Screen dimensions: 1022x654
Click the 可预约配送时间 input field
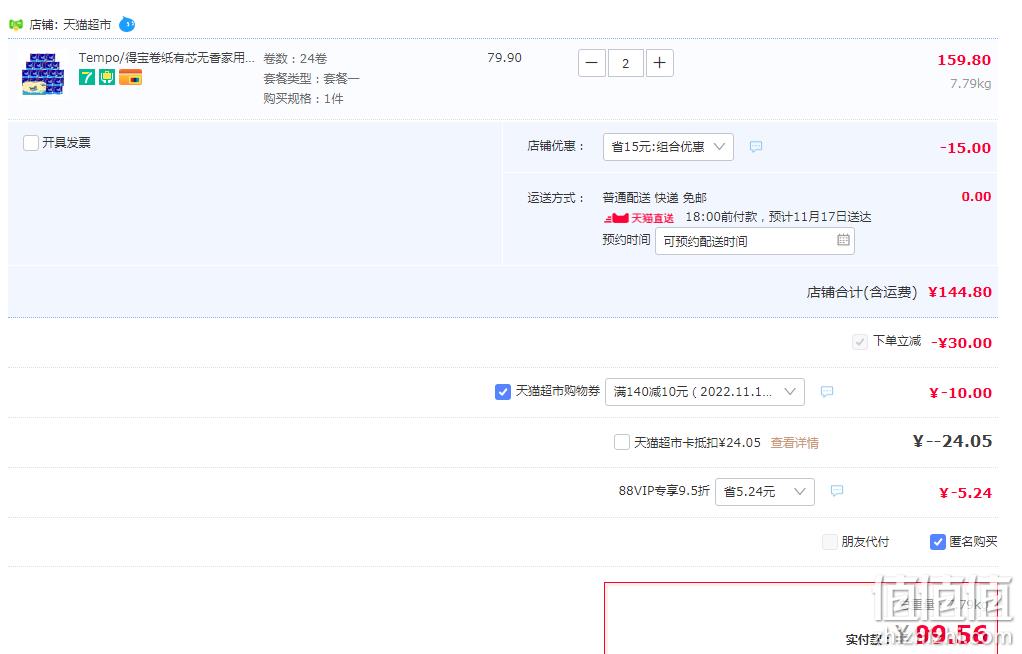tap(755, 241)
